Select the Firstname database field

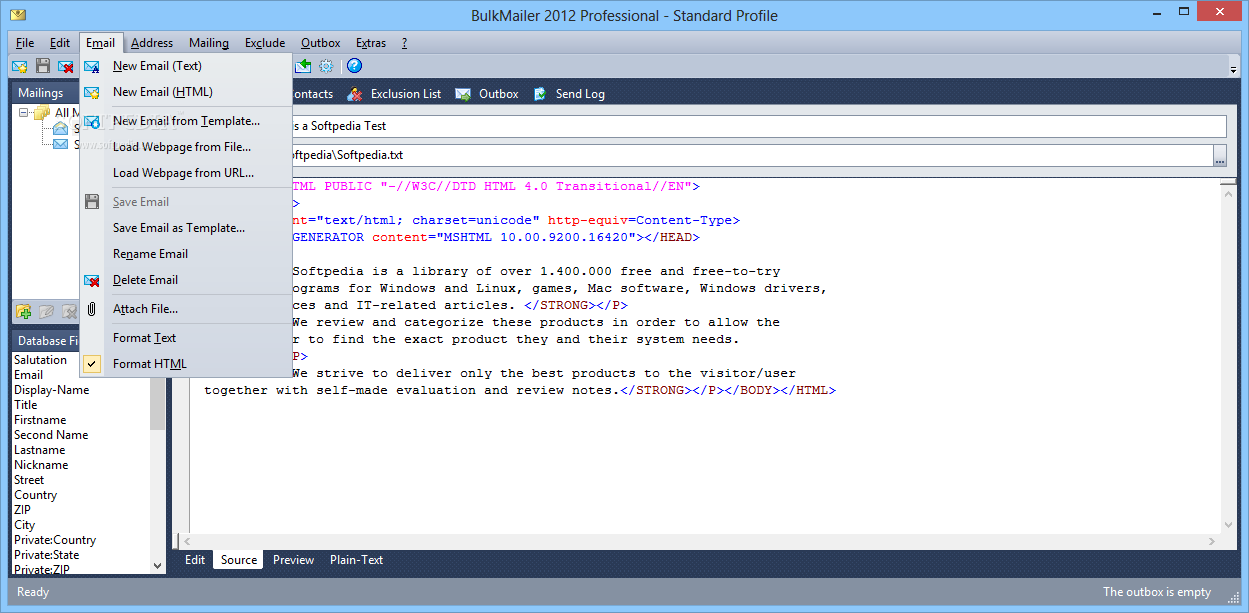(x=40, y=420)
